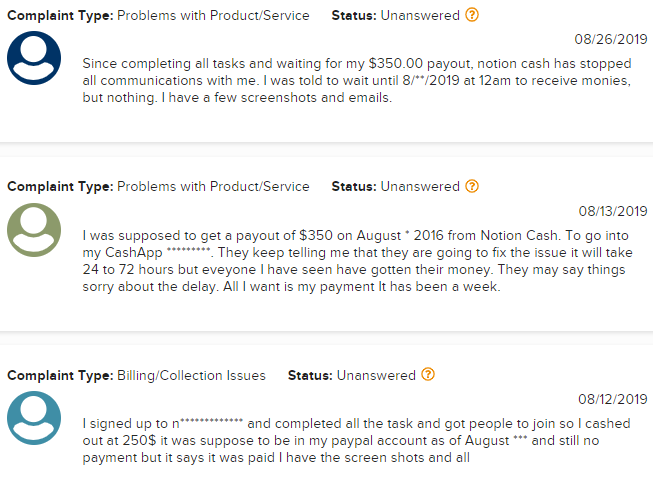Click help icon beside 08/13/2019 complaint status
This screenshot has height=483, width=653.
coord(472,186)
